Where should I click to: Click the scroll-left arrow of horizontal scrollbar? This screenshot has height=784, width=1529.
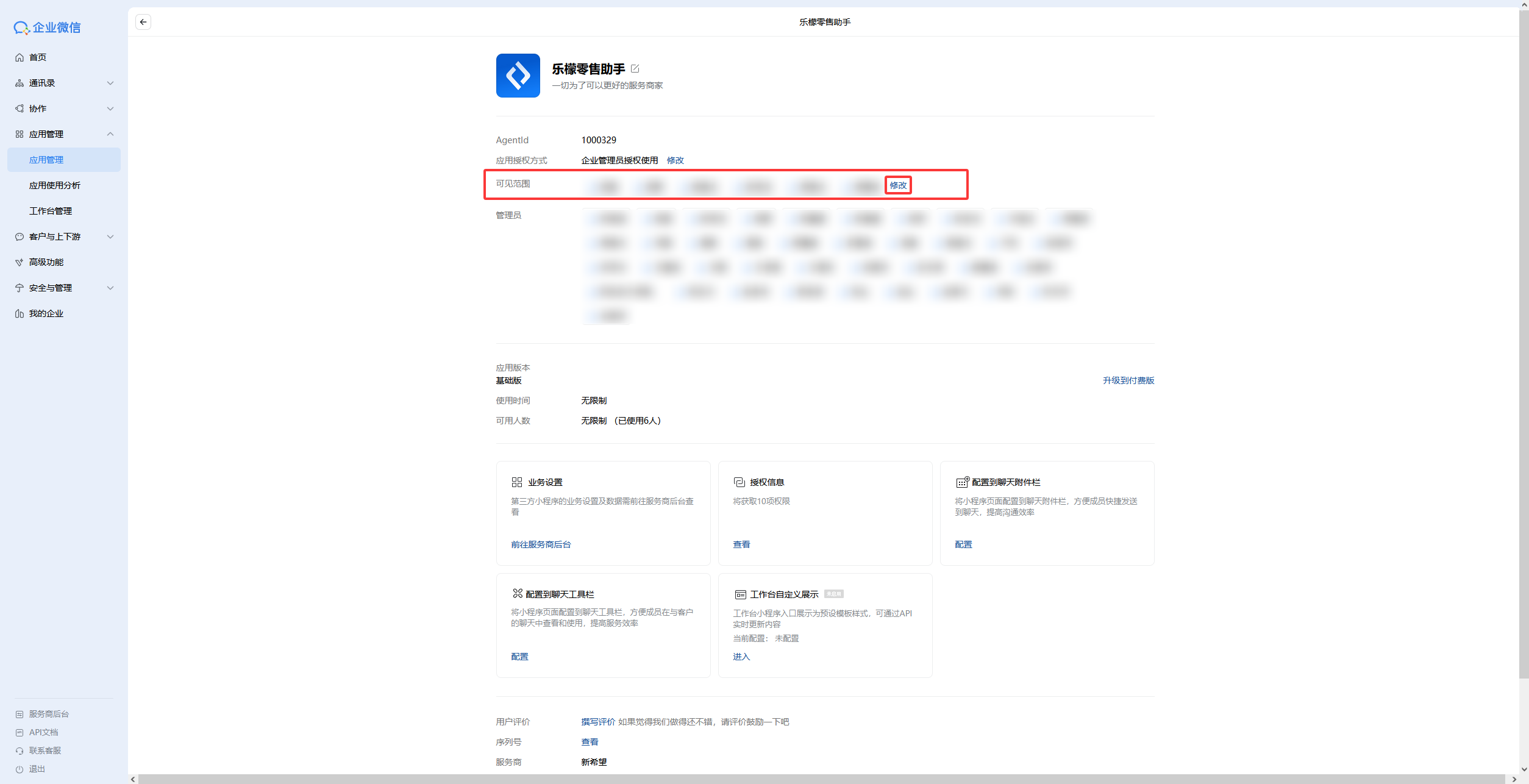[x=133, y=779]
